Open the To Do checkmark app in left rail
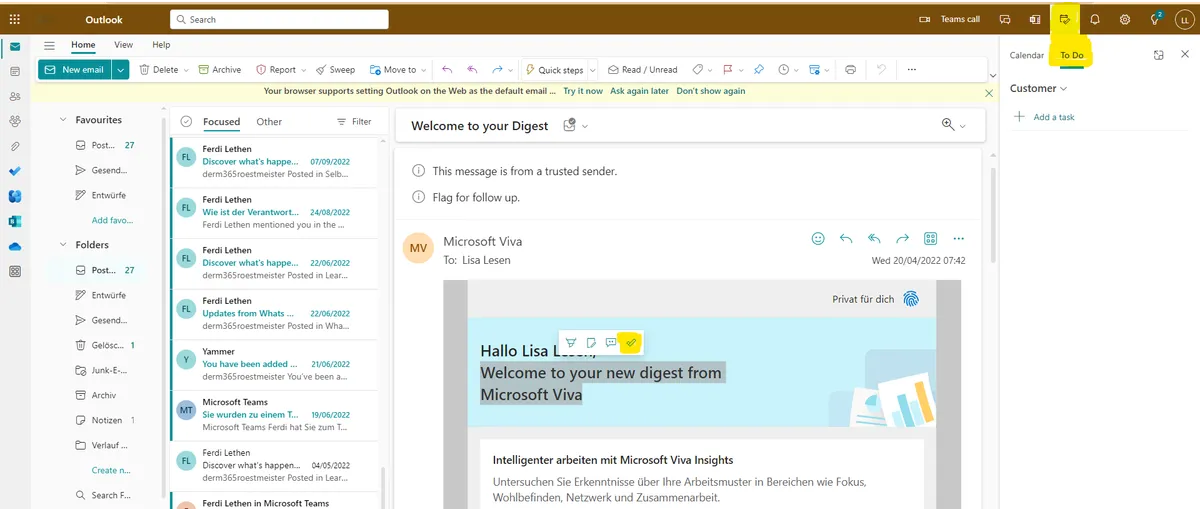This screenshot has height=509, width=1200. pyautogui.click(x=15, y=171)
